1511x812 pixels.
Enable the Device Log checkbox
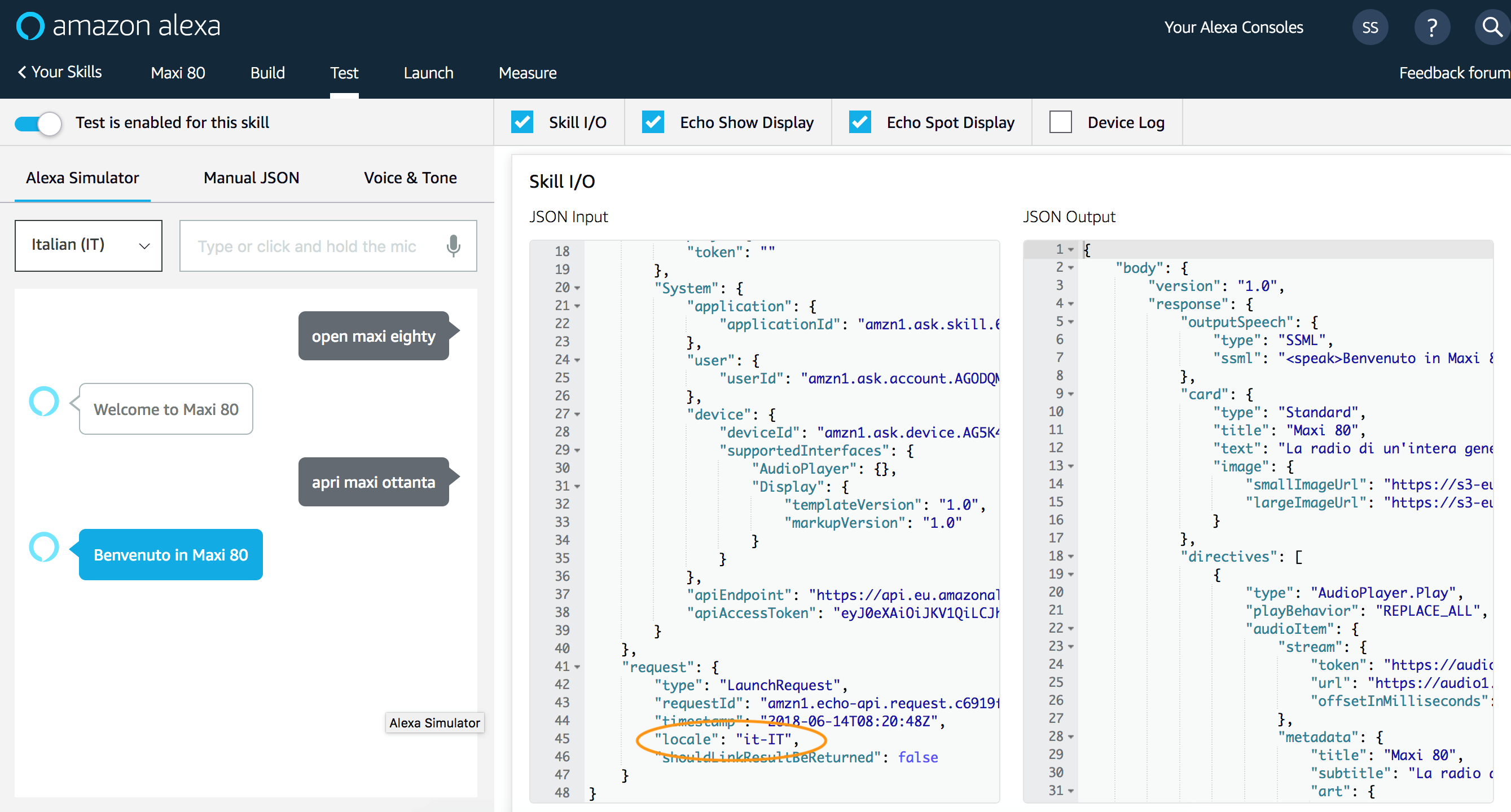pos(1061,122)
